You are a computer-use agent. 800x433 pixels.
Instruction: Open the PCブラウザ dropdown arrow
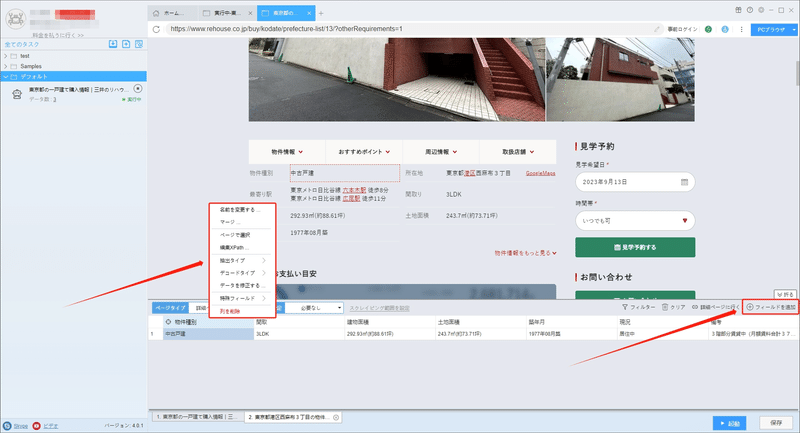click(794, 30)
